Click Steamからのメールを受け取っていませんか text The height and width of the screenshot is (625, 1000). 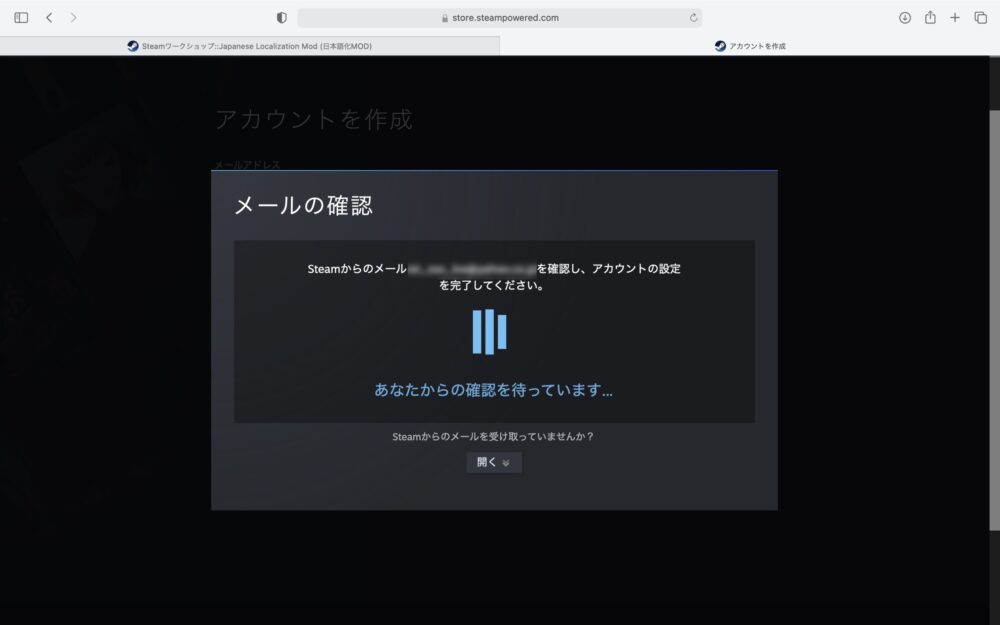(493, 437)
